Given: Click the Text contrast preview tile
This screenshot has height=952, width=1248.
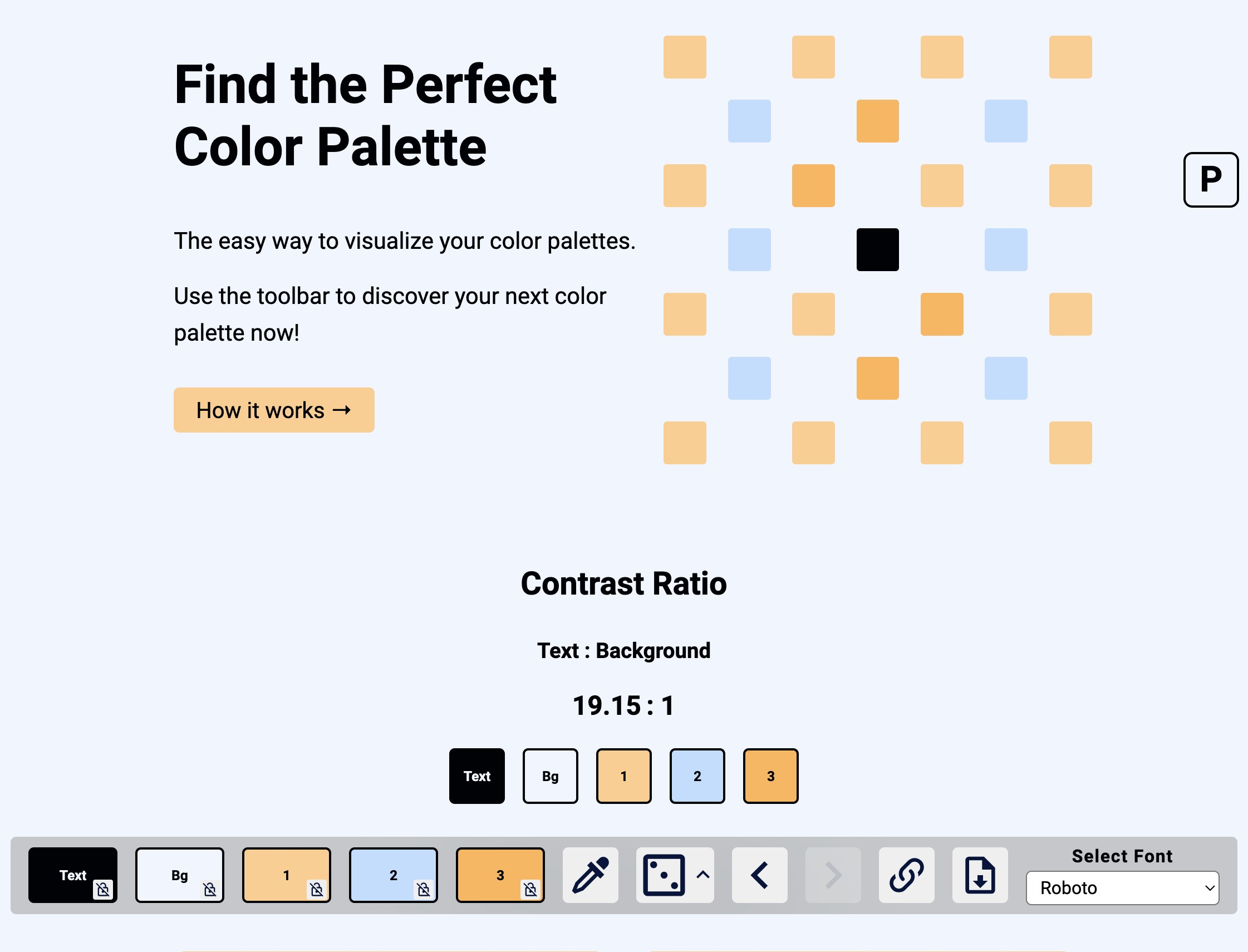Looking at the screenshot, I should 476,776.
